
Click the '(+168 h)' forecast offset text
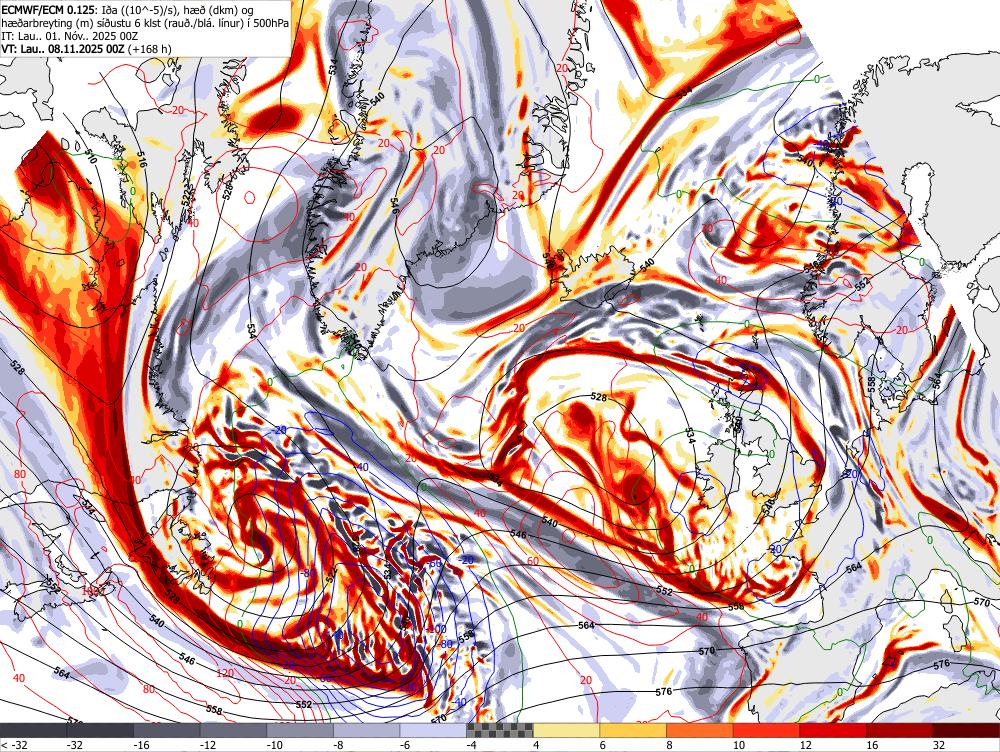[x=150, y=48]
